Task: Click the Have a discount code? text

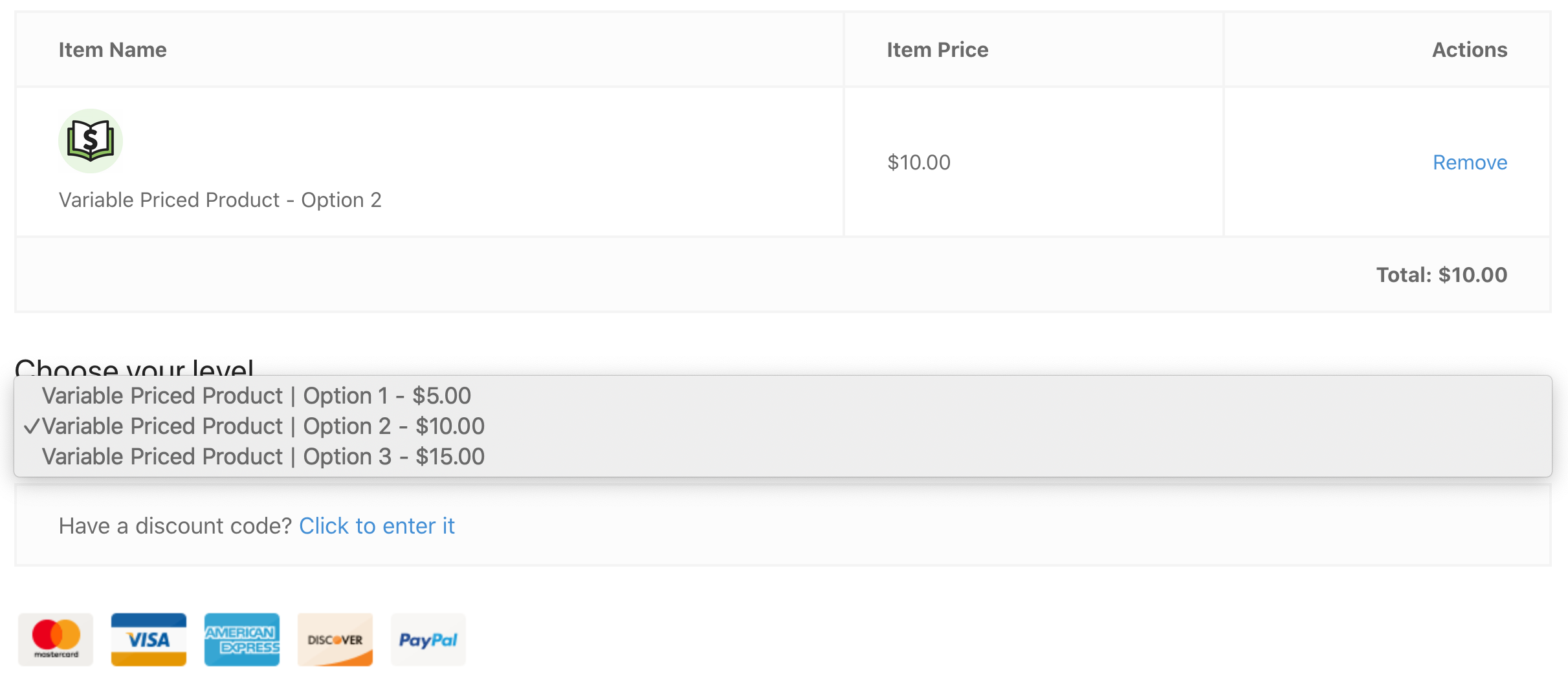Action: tap(175, 526)
